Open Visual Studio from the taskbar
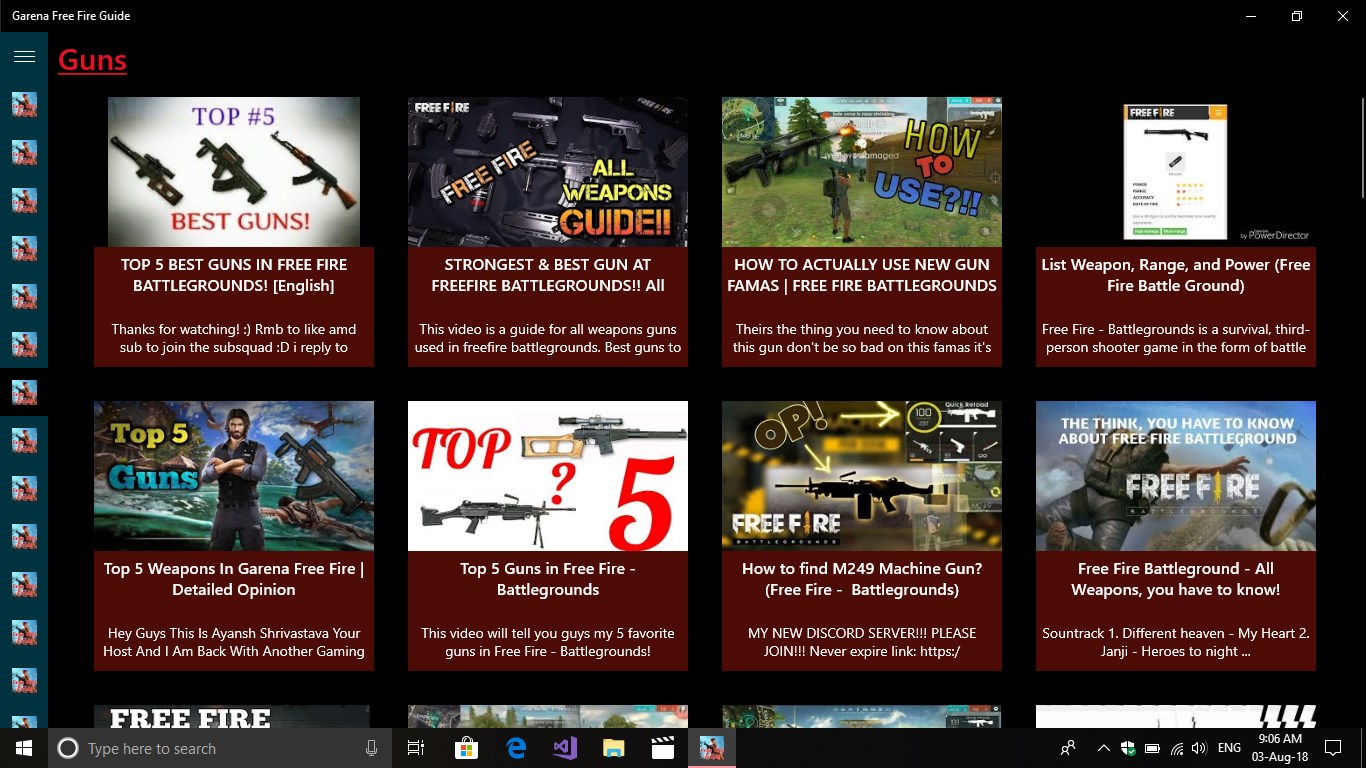Image resolution: width=1366 pixels, height=768 pixels. (565, 748)
